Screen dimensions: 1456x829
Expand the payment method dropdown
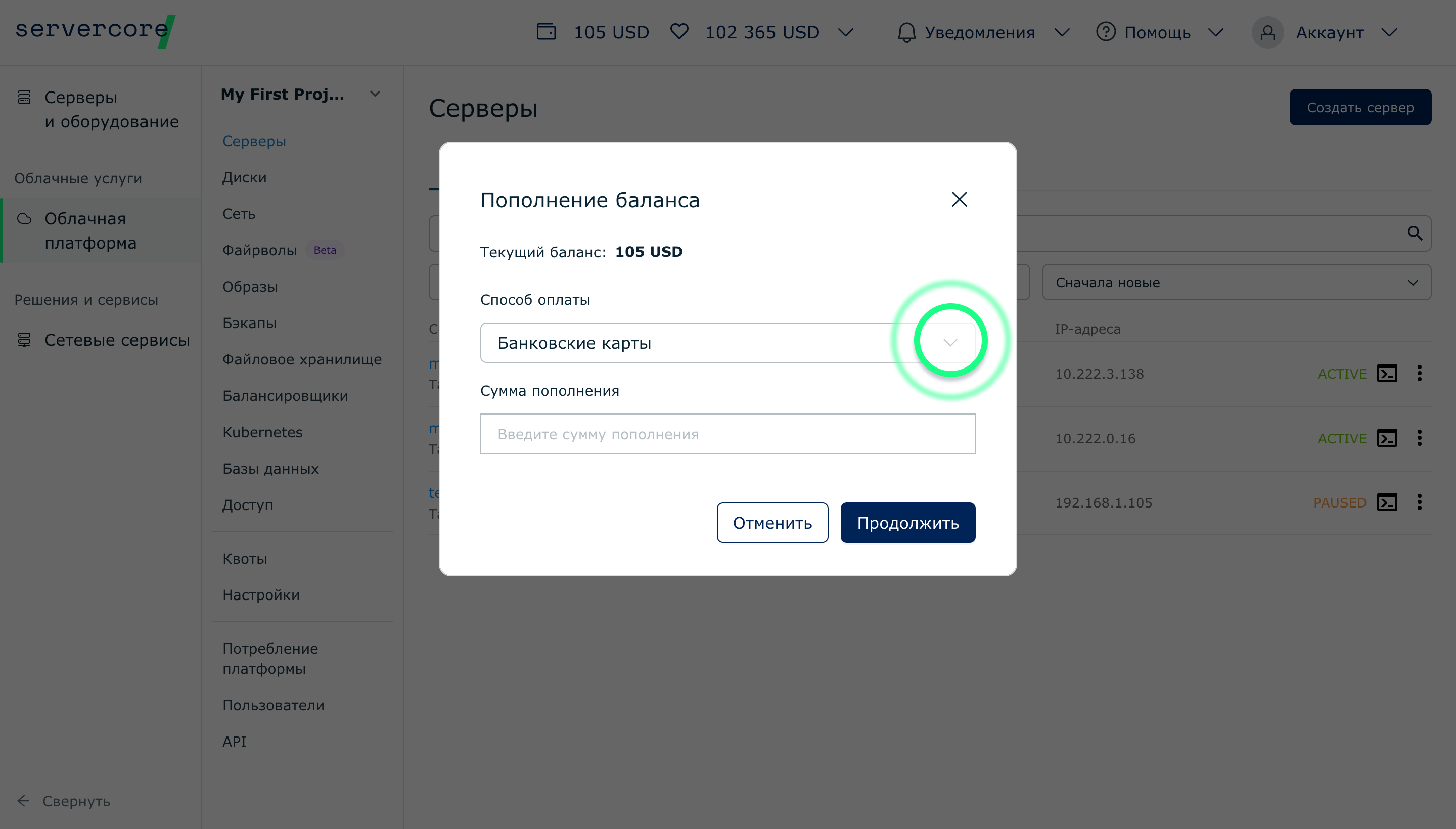pyautogui.click(x=950, y=343)
